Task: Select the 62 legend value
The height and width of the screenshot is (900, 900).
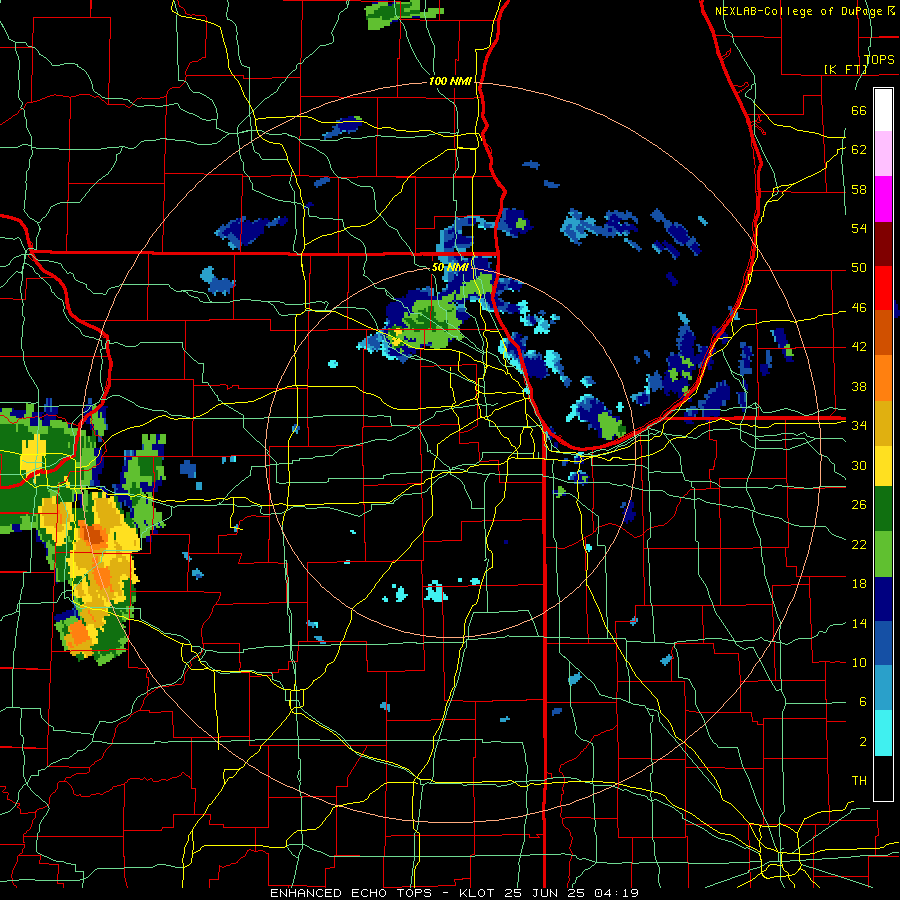Action: (x=859, y=150)
